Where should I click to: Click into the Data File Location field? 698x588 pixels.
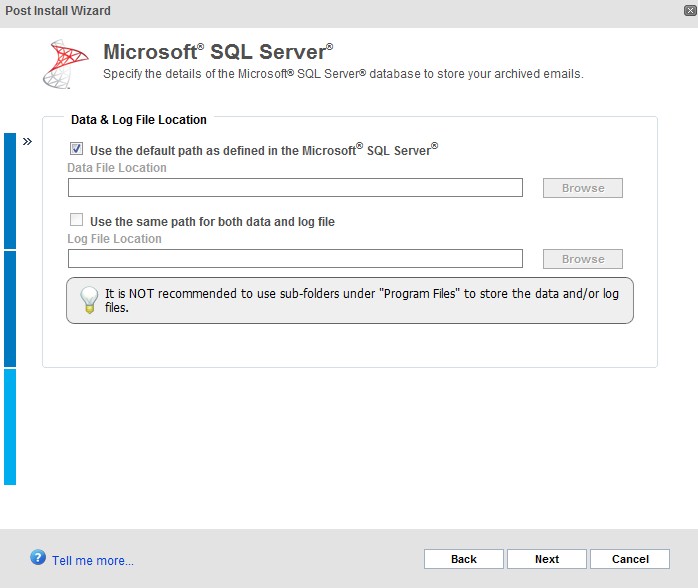coord(295,187)
